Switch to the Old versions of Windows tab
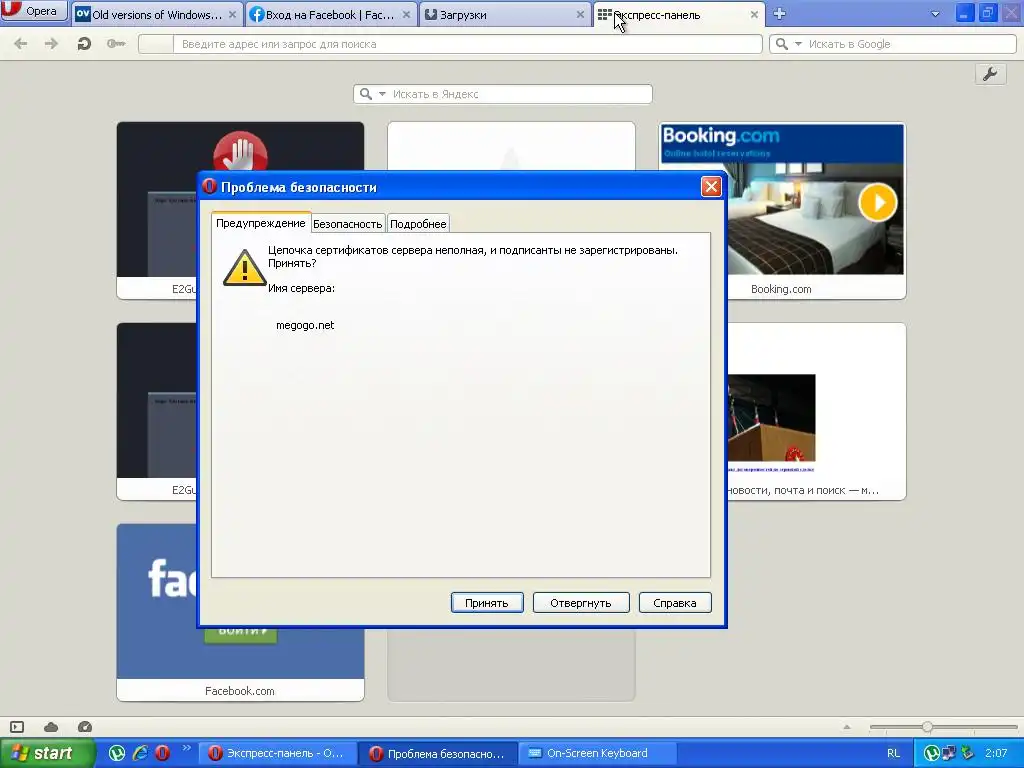This screenshot has height=768, width=1024. 157,14
